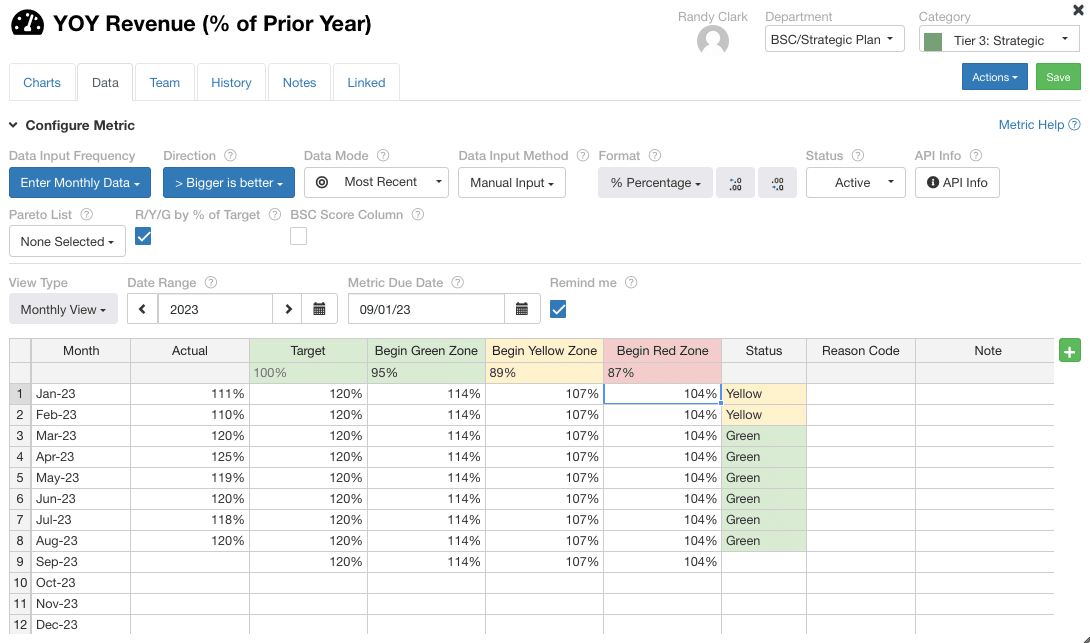Click the decrease decimal places icon
The height and width of the screenshot is (643, 1090).
(x=777, y=183)
